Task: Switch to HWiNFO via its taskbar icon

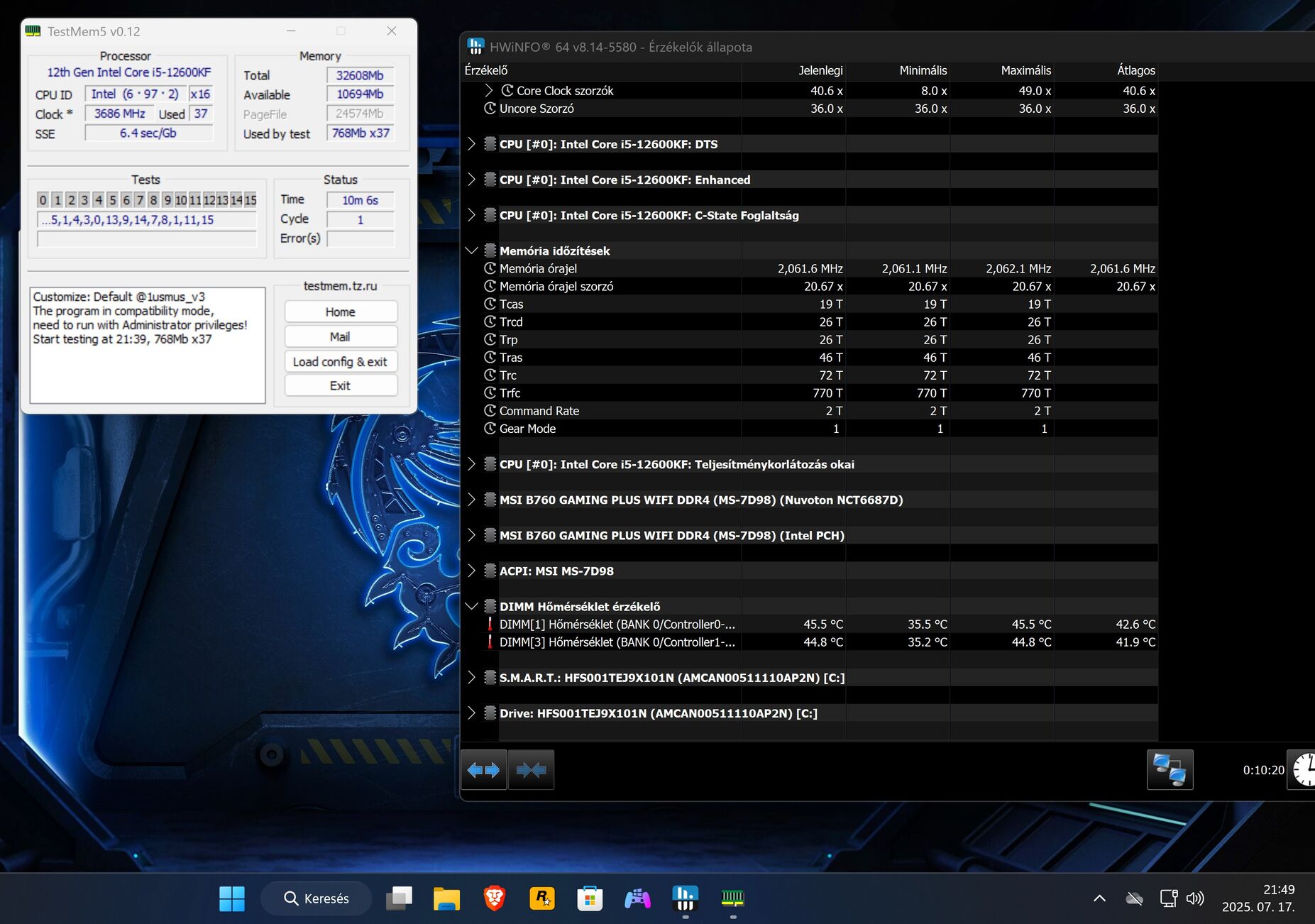Action: tap(685, 898)
